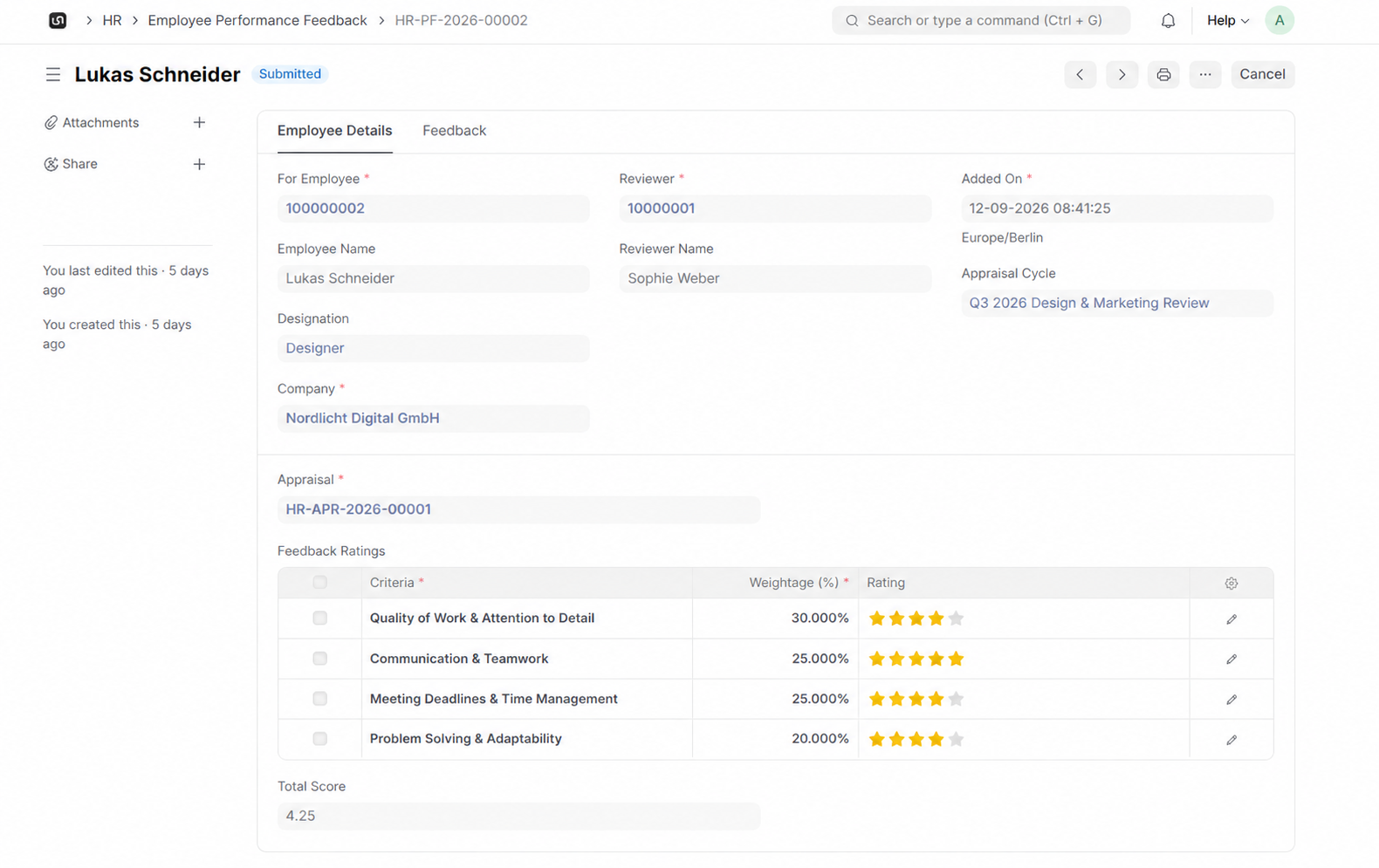Screen dimensions: 1379x868
Task: Toggle the sidebar hamburger menu icon
Action: click(x=53, y=74)
